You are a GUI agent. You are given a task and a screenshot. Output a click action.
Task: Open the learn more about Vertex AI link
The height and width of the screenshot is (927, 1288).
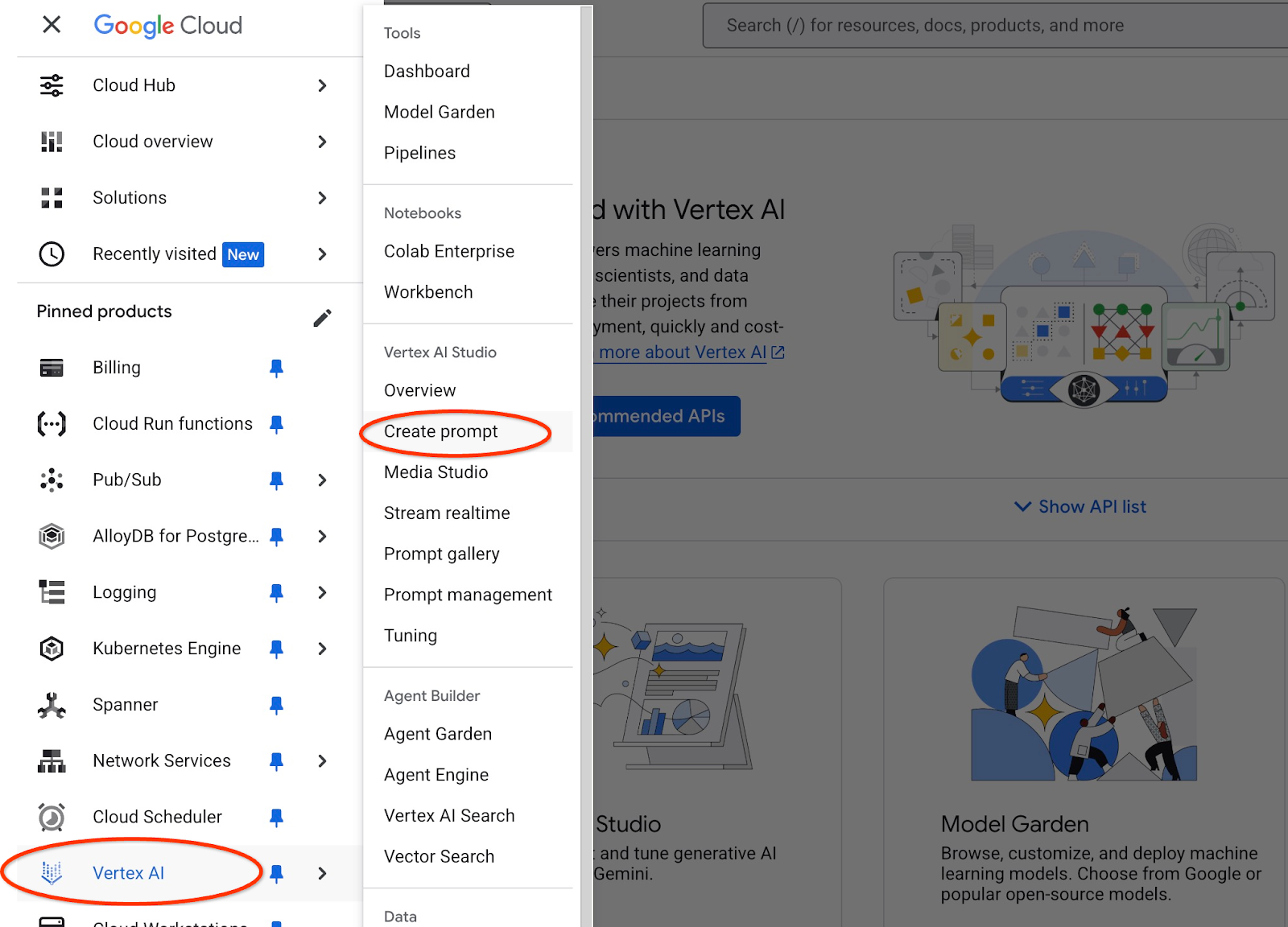(x=689, y=352)
